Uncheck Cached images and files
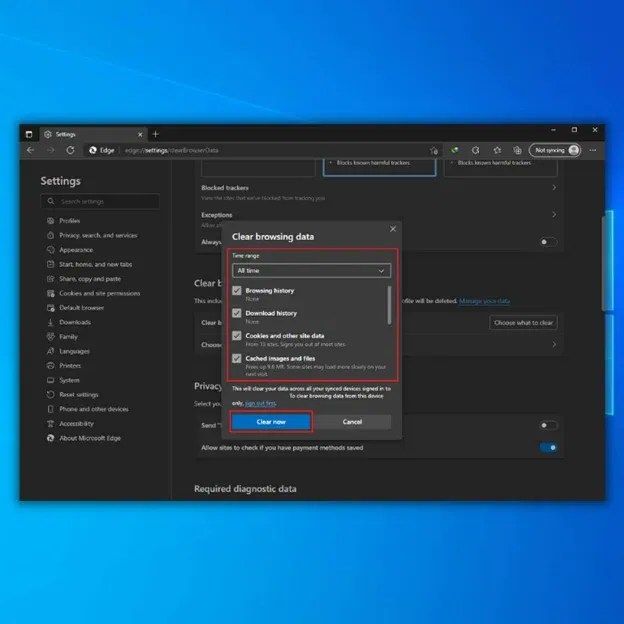624x624 pixels. point(237,359)
